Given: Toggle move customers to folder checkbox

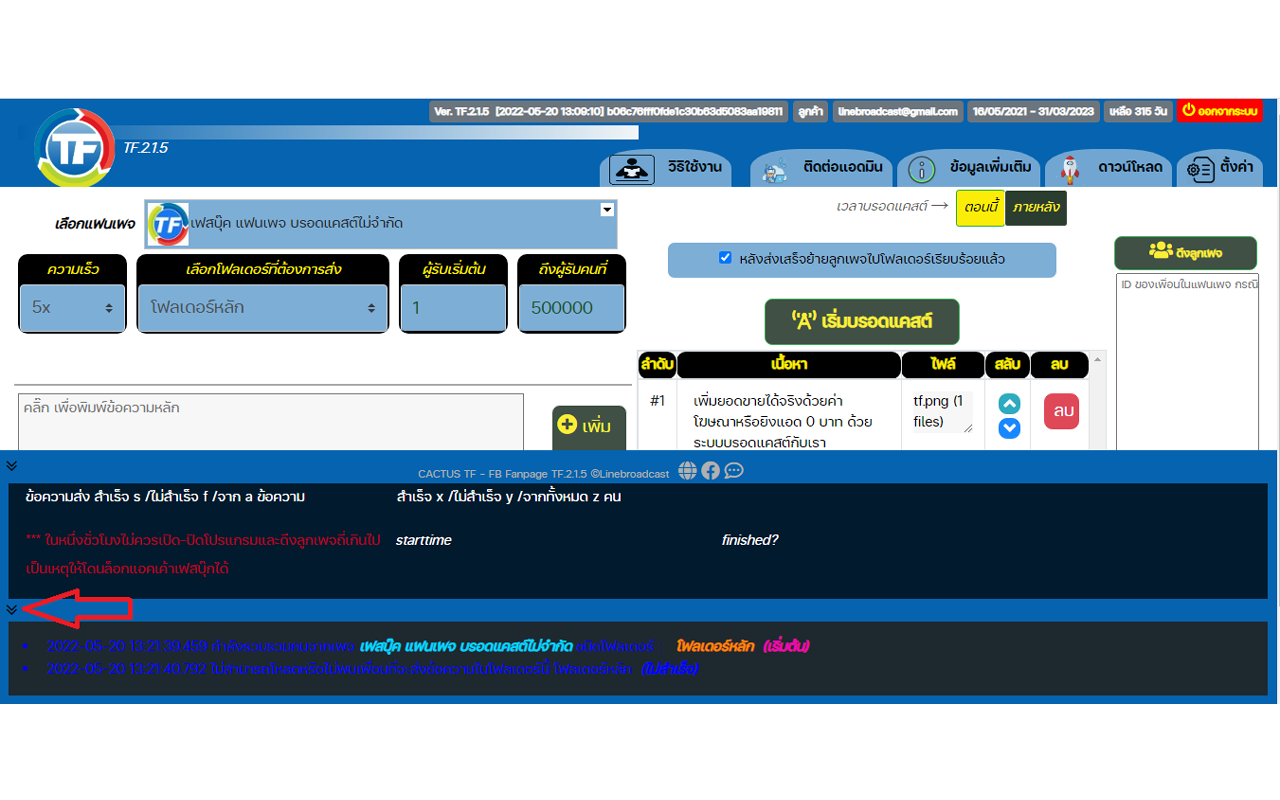Looking at the screenshot, I should tap(726, 258).
